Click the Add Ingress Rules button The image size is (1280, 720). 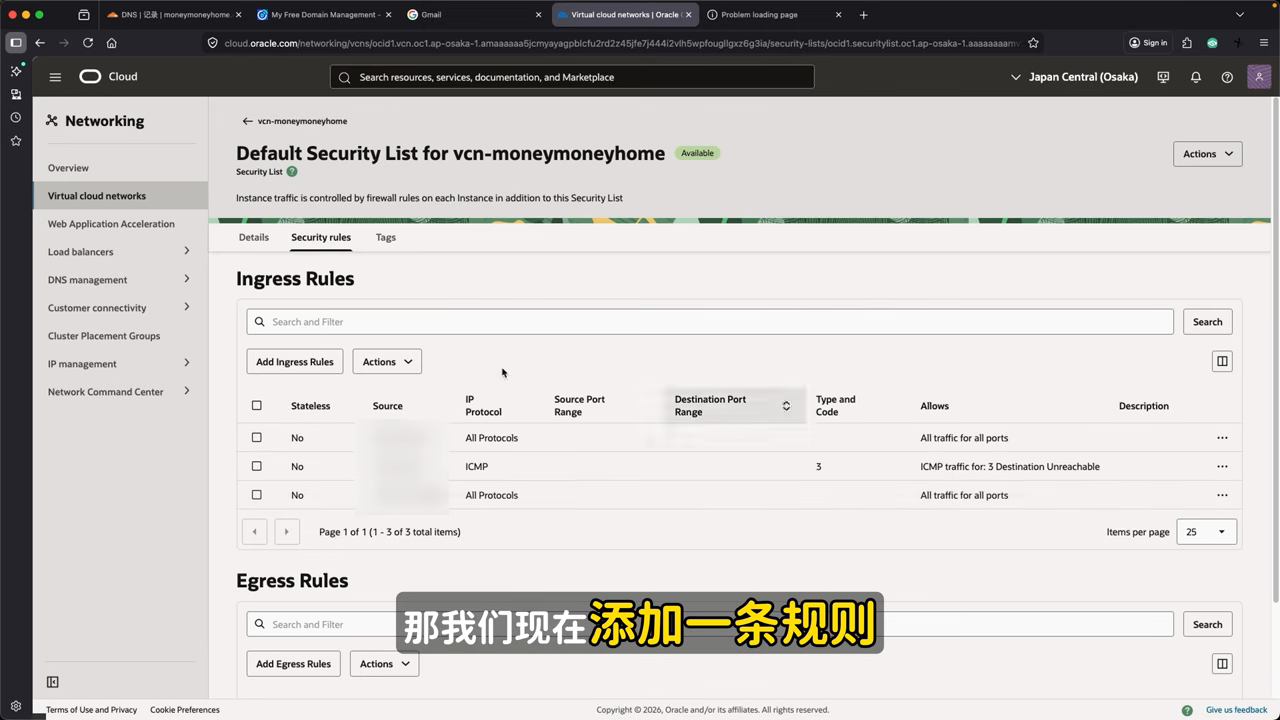click(x=295, y=362)
